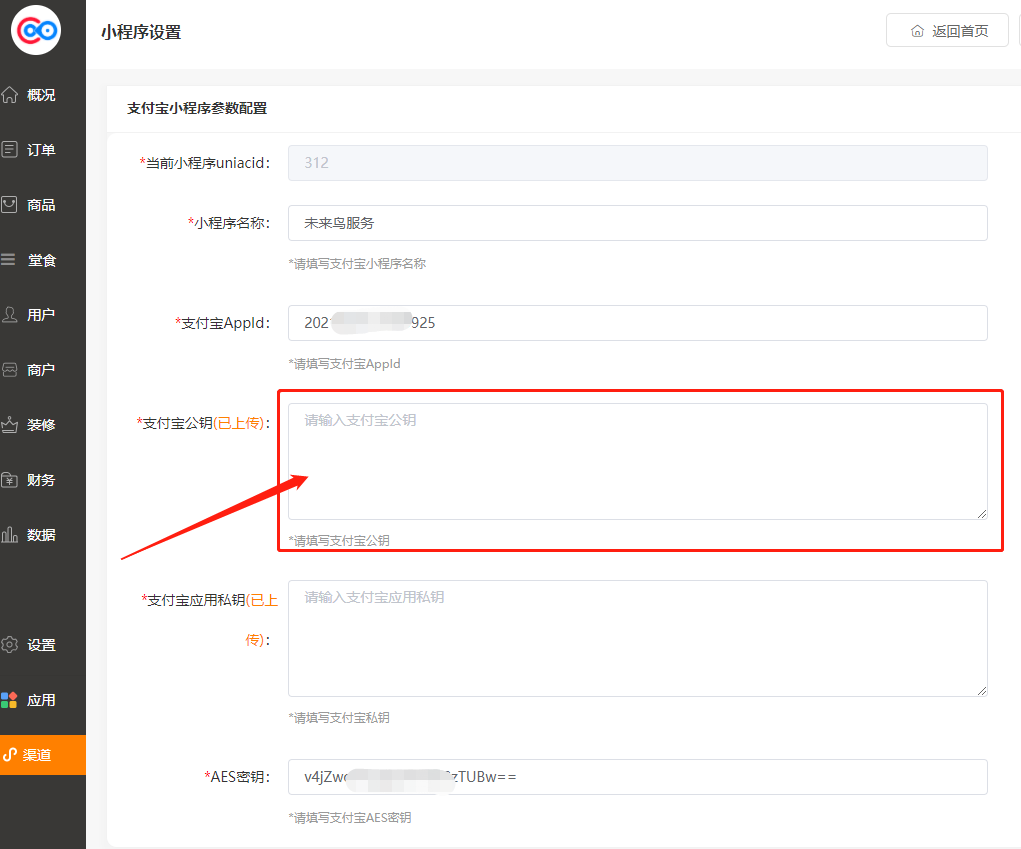Grab the 支付宝公钥 textarea resize handle

[x=982, y=514]
